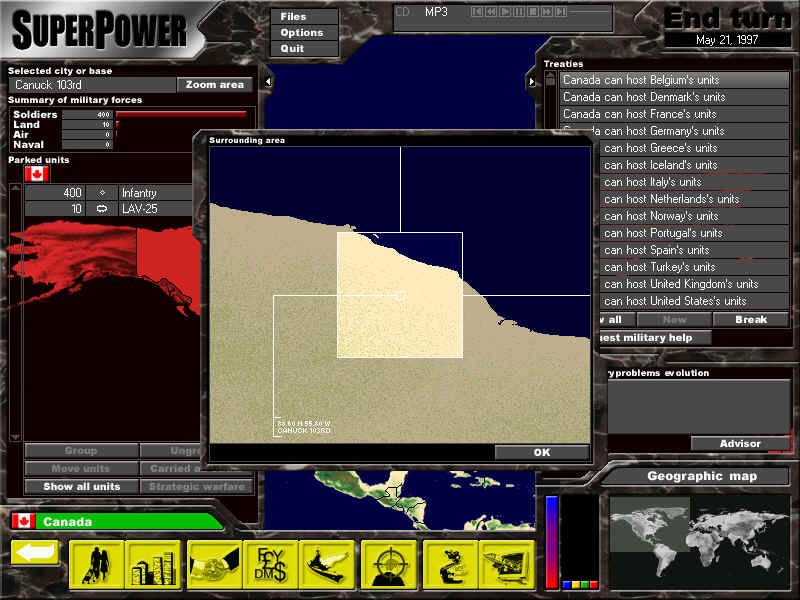Open the targeting crosshair icon

click(389, 565)
